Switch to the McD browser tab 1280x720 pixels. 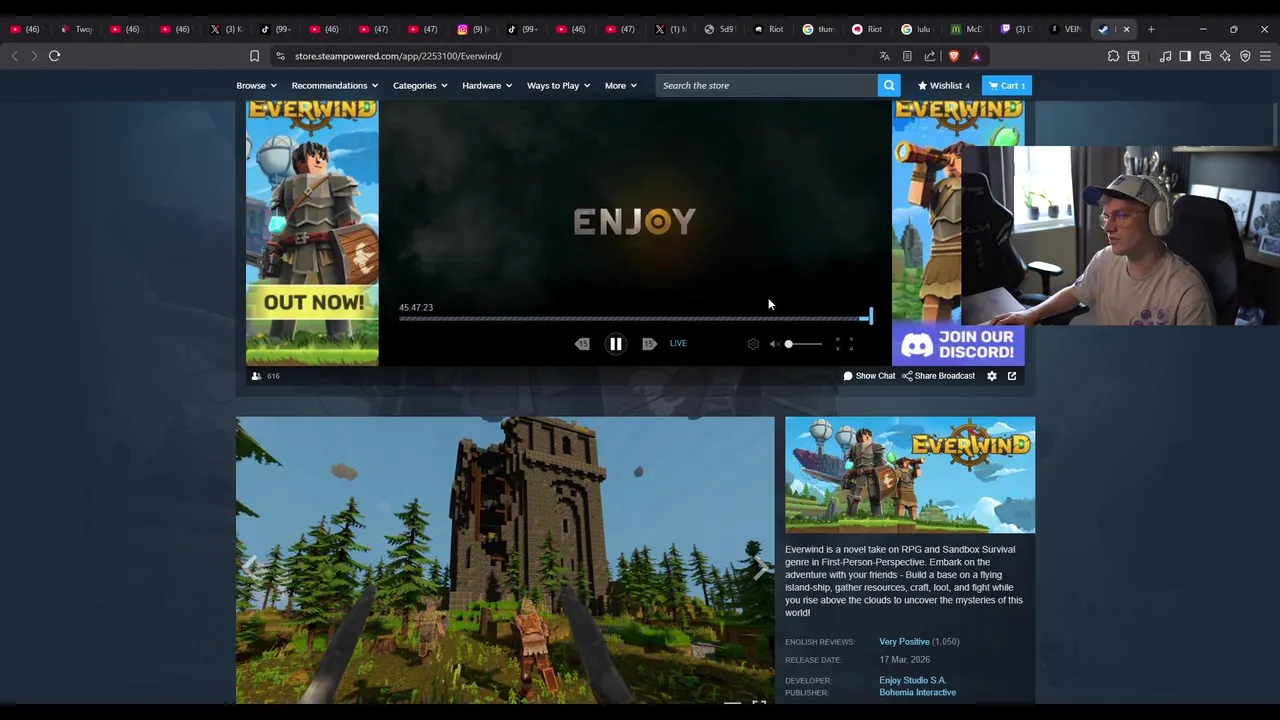pos(966,29)
